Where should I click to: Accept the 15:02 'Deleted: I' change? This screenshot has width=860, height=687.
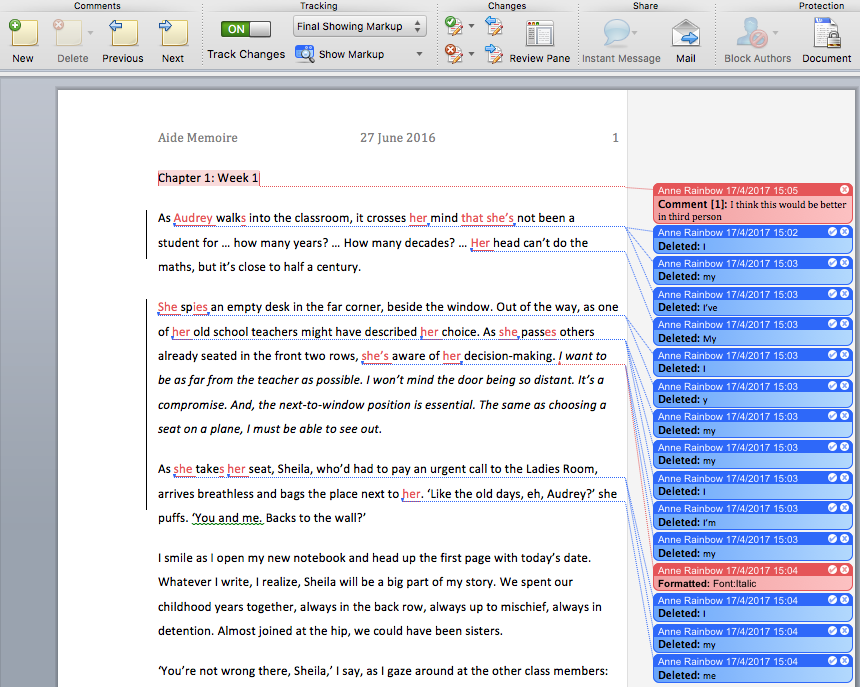pyautogui.click(x=833, y=232)
